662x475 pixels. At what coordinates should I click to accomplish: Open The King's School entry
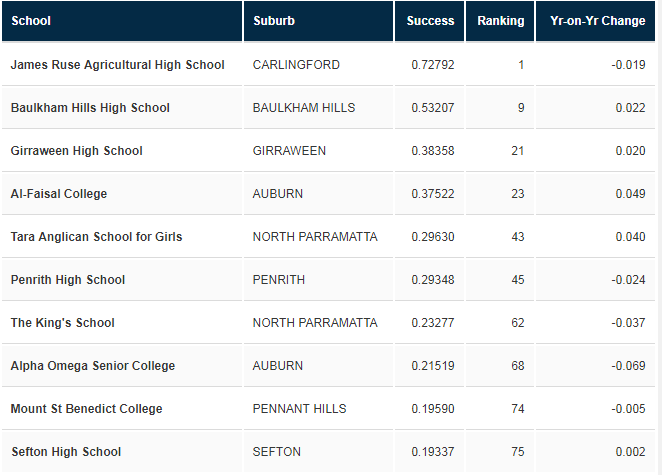coord(62,323)
